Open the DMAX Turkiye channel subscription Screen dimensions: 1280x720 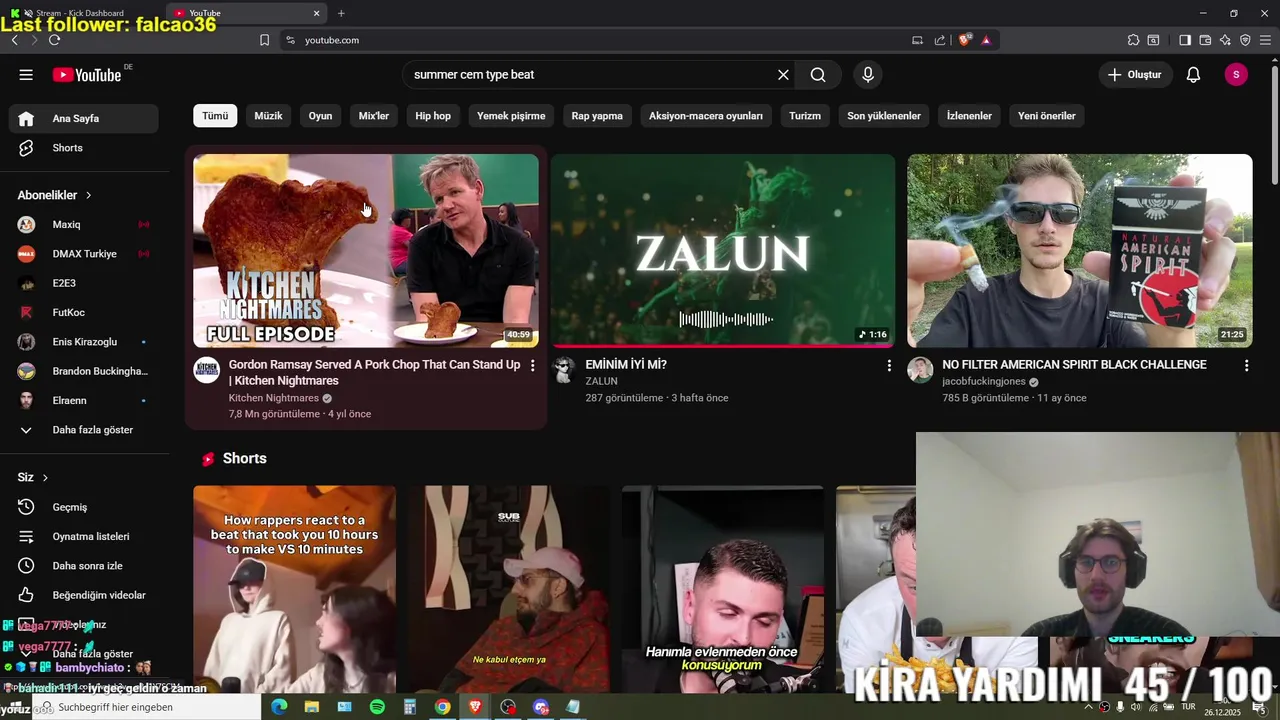click(84, 254)
